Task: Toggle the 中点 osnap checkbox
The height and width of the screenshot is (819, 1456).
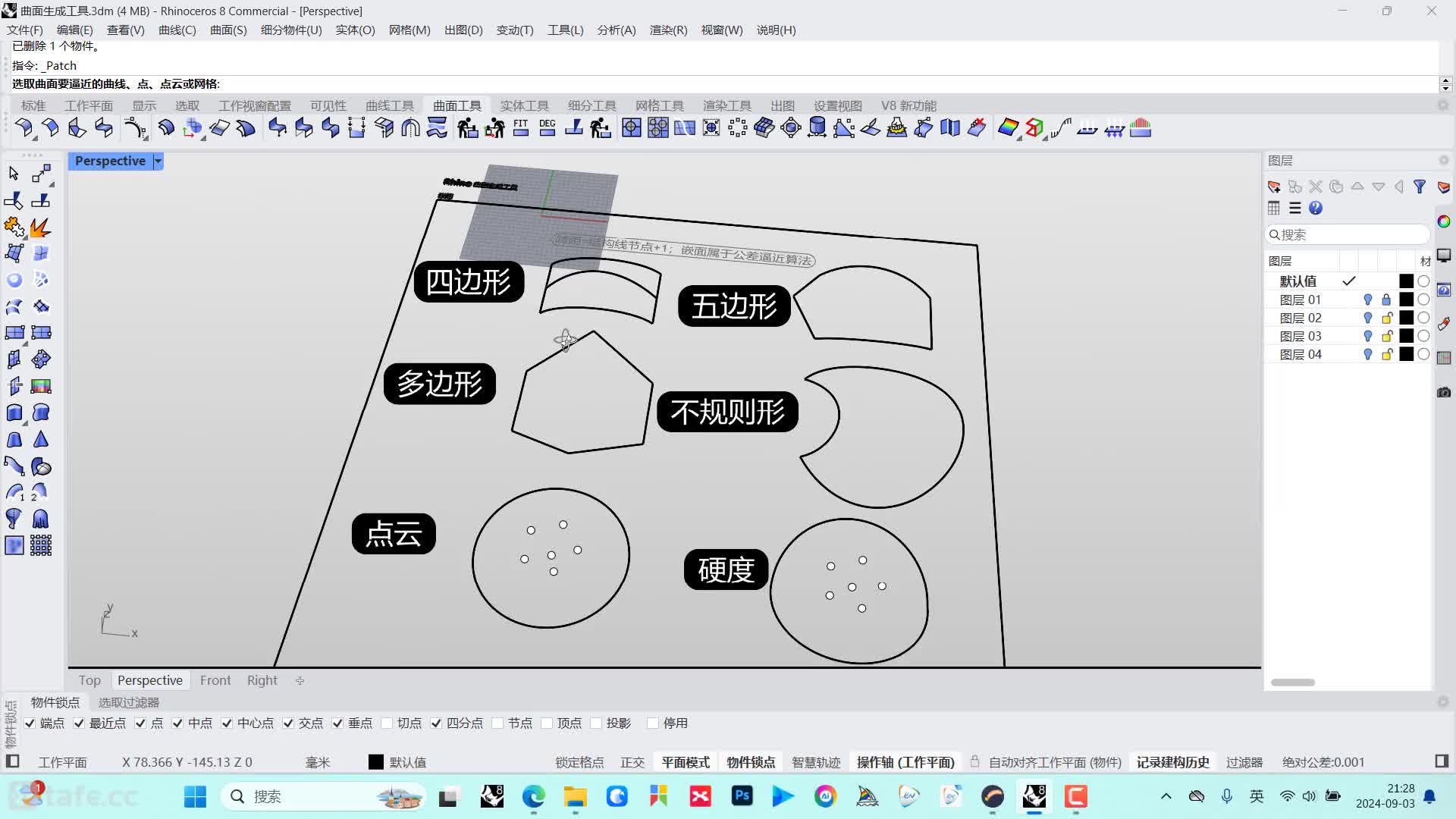Action: point(177,723)
